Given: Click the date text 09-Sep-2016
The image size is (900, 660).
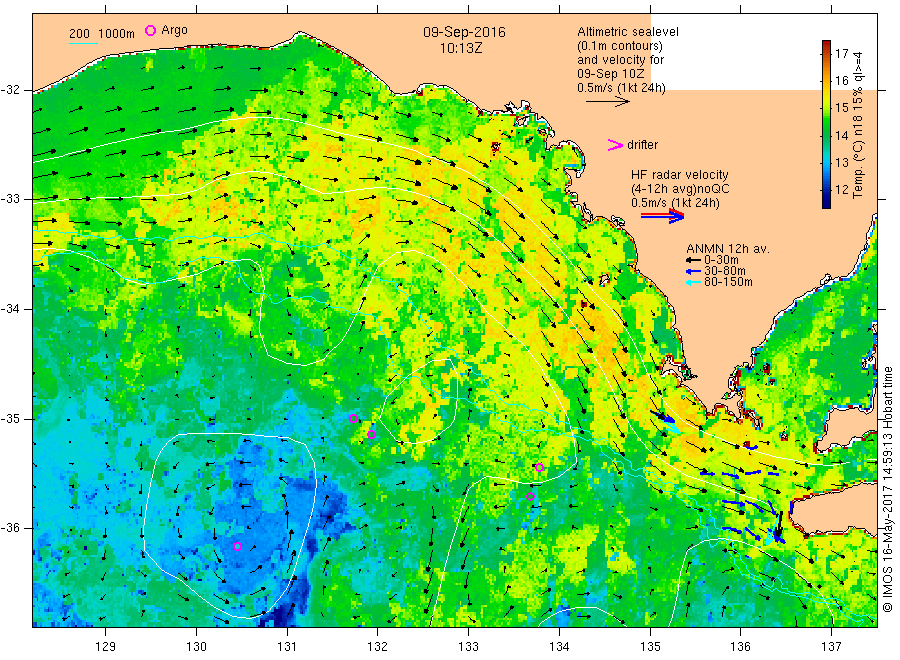Looking at the screenshot, I should [464, 32].
